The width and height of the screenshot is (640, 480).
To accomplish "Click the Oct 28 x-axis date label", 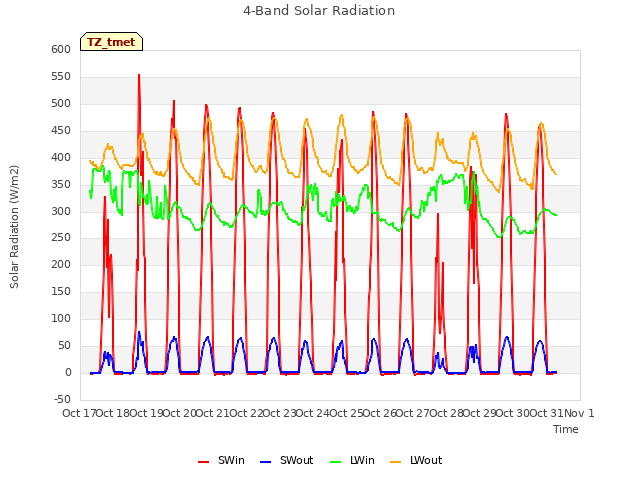I will [x=446, y=413].
